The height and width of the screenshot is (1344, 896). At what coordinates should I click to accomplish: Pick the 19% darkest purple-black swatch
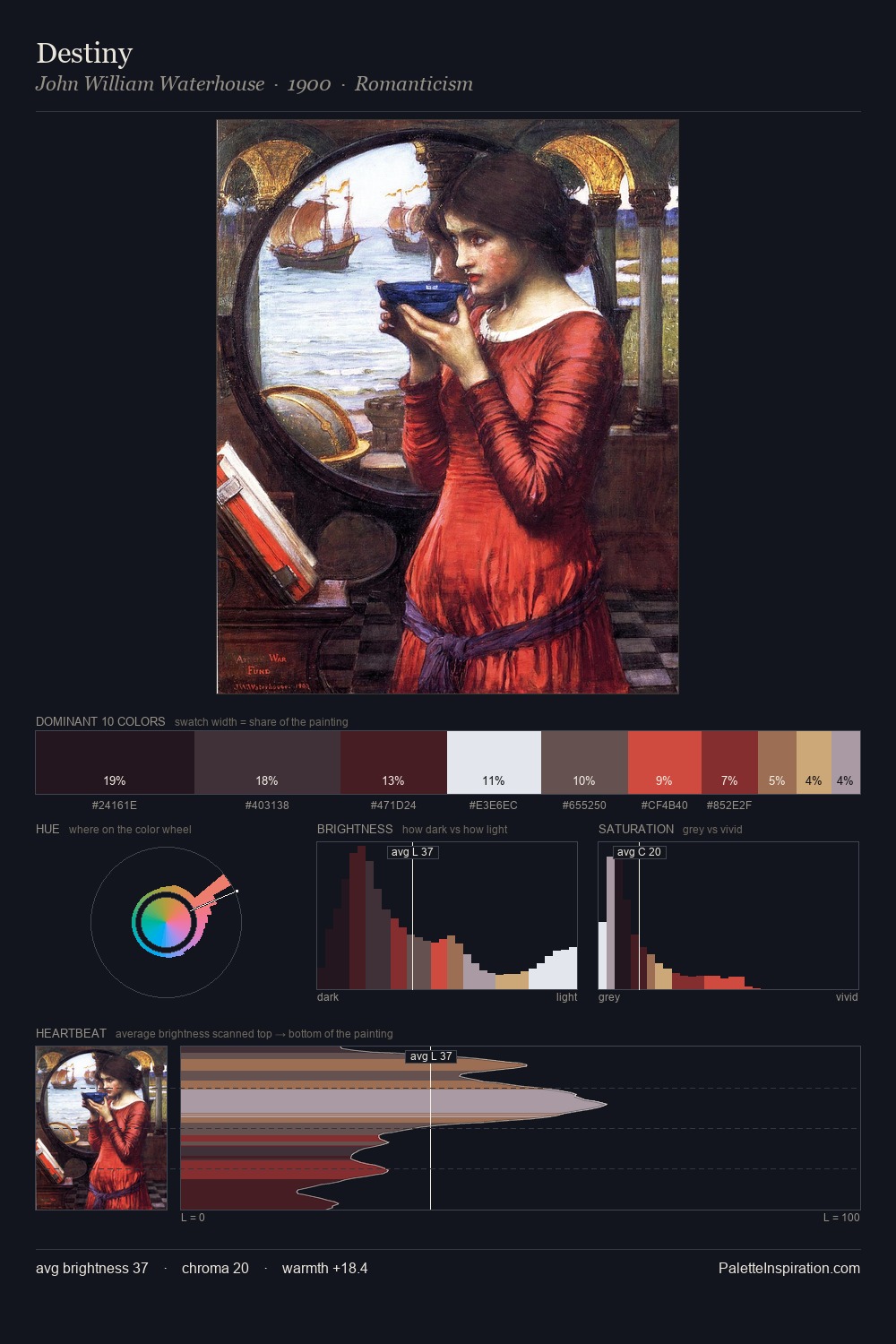(115, 762)
